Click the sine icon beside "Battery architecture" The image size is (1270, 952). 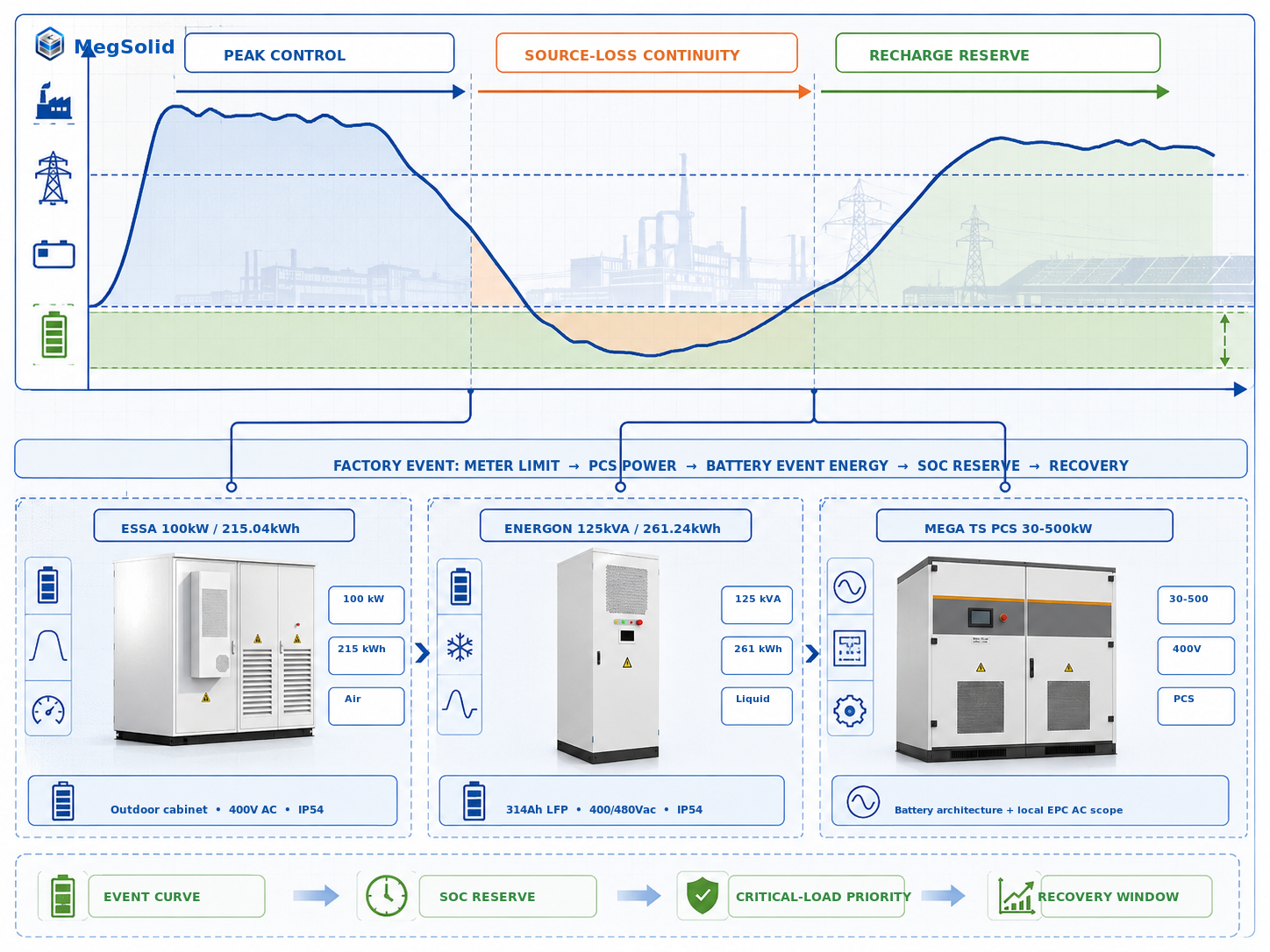(x=863, y=801)
